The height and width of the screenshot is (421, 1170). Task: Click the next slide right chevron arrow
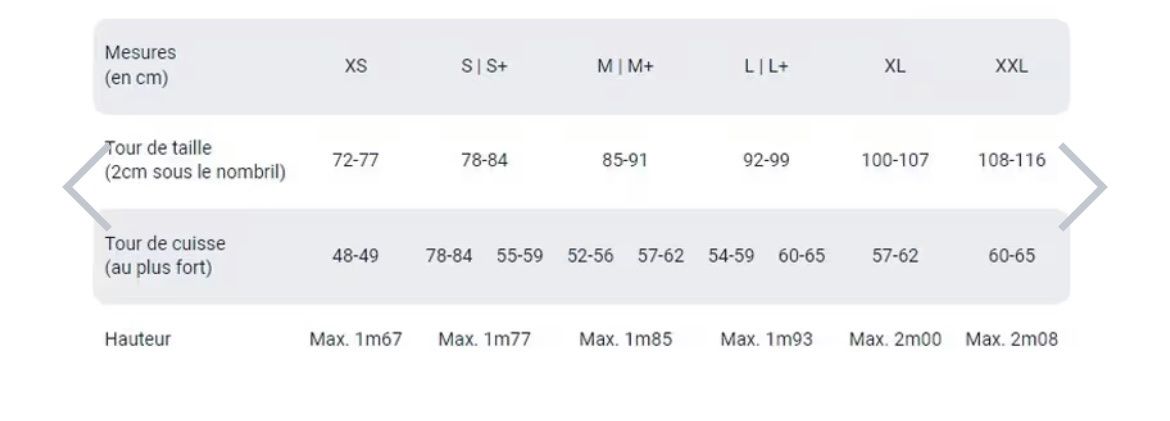point(1083,187)
